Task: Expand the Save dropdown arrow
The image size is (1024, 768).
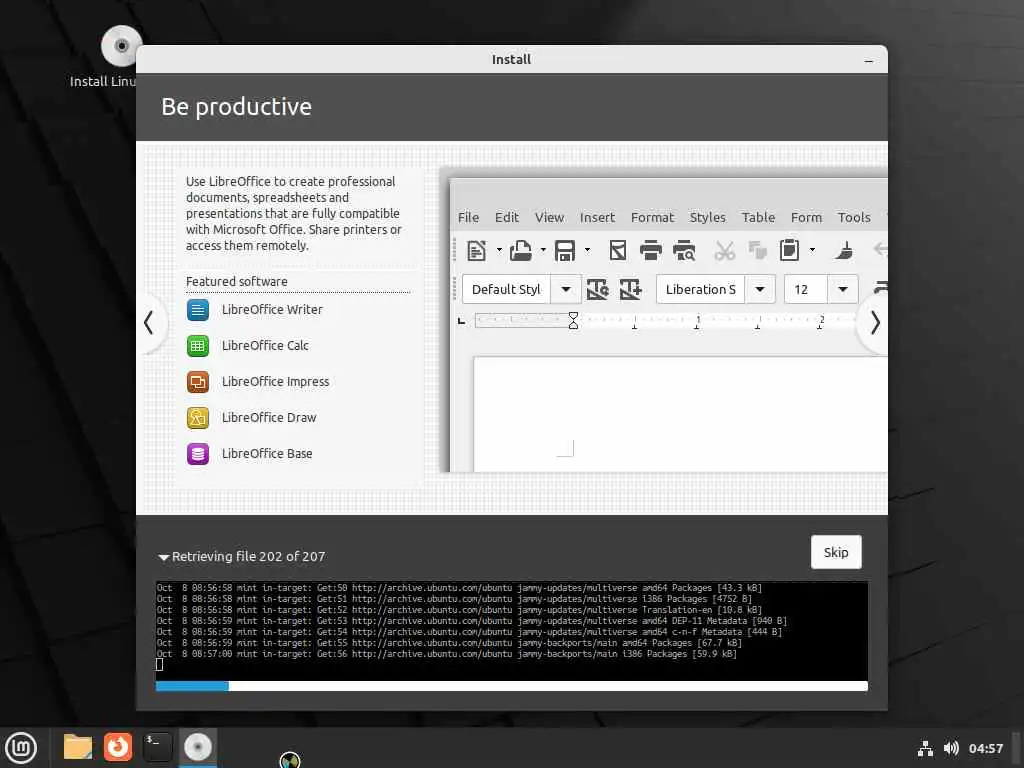Action: coord(587,249)
